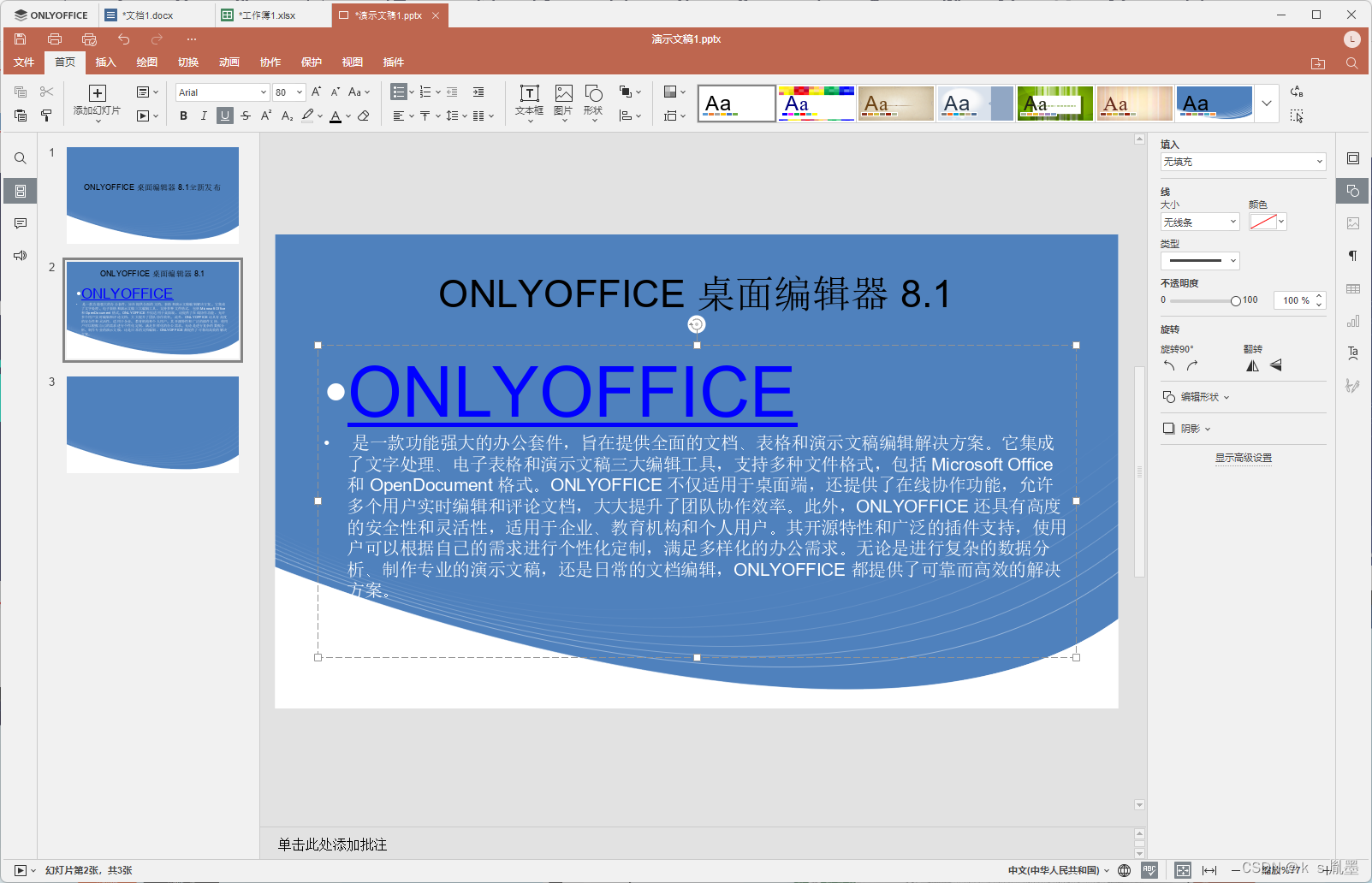Insert a text box
Screen dimensions: 1372x883
tap(529, 93)
